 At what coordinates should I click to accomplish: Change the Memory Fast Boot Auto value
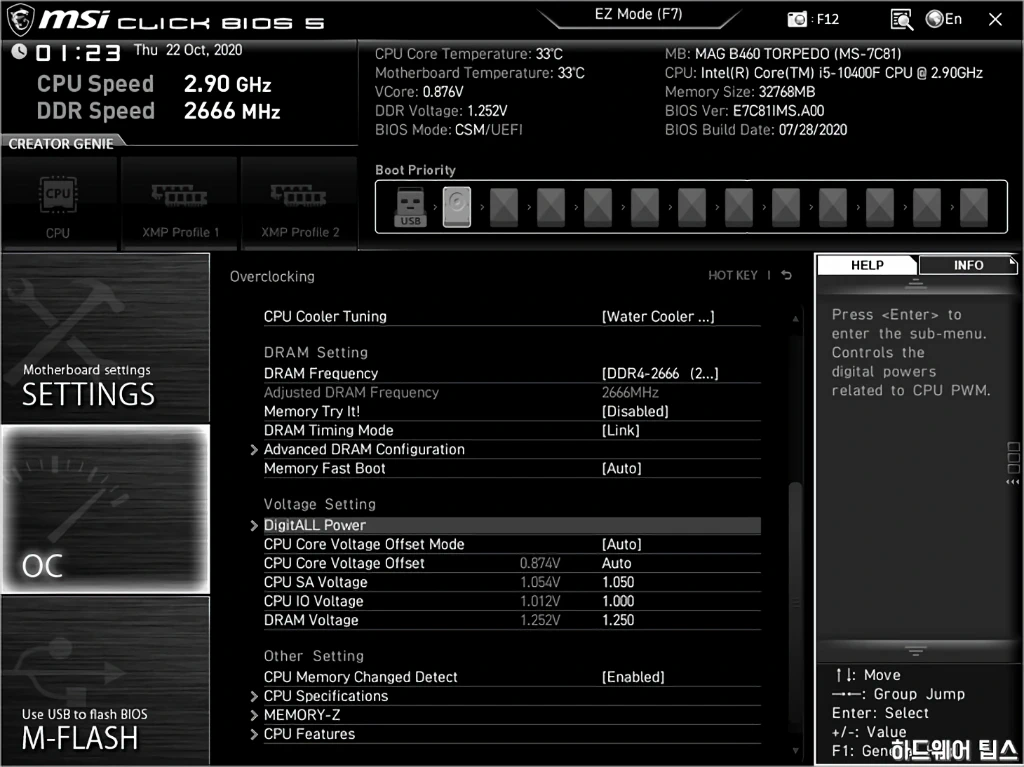pyautogui.click(x=621, y=468)
